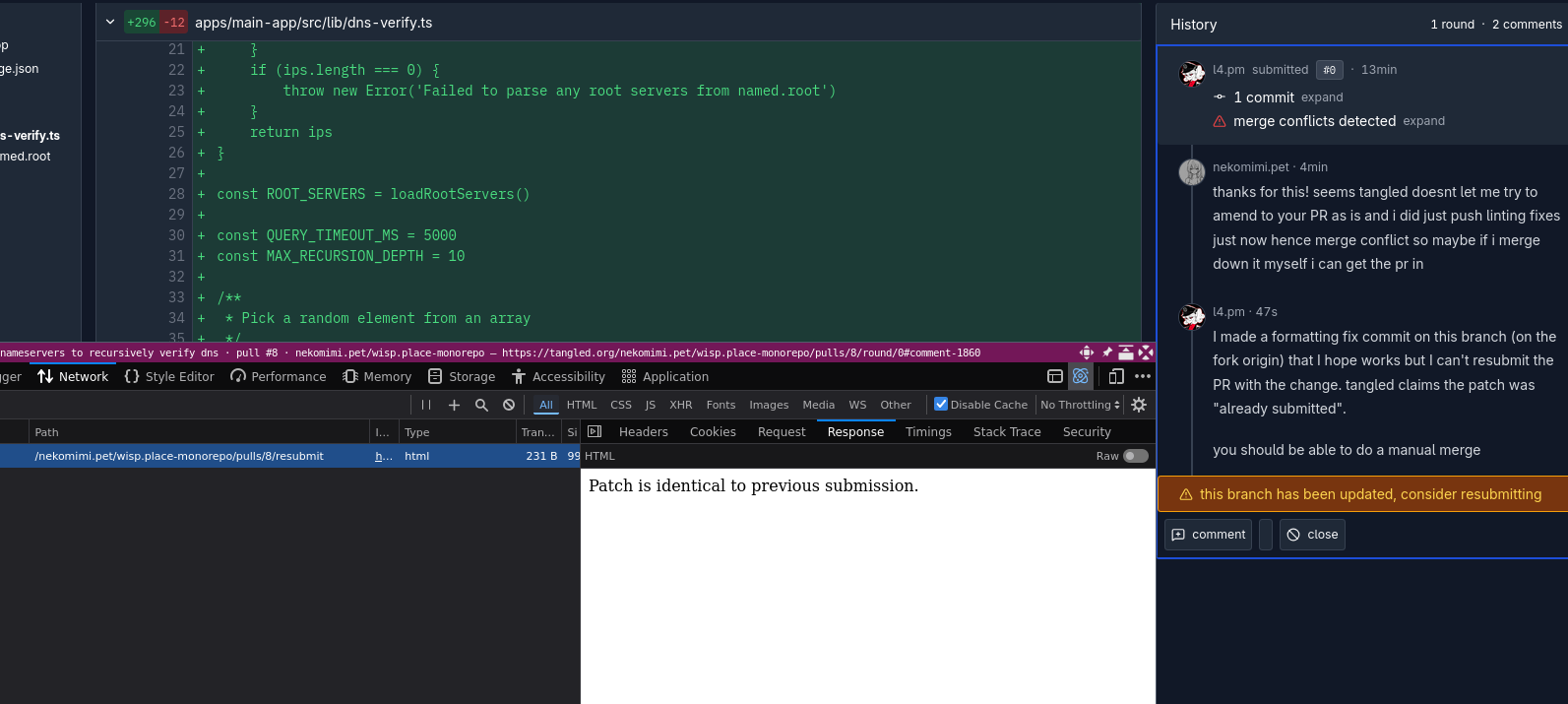Collapse the dns-verify.ts file diff
1568x704 pixels.
click(110, 22)
